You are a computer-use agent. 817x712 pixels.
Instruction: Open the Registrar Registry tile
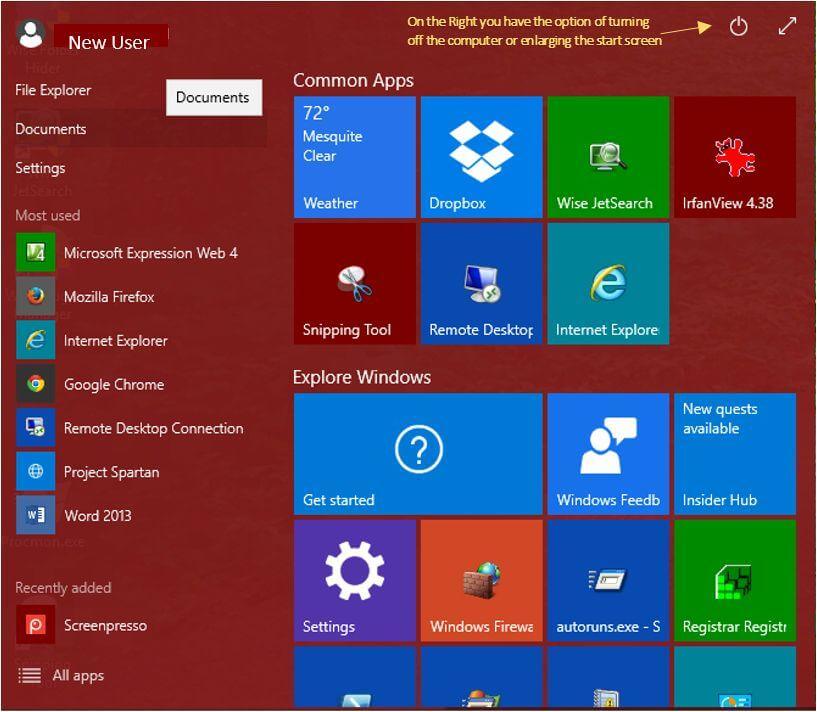[735, 581]
